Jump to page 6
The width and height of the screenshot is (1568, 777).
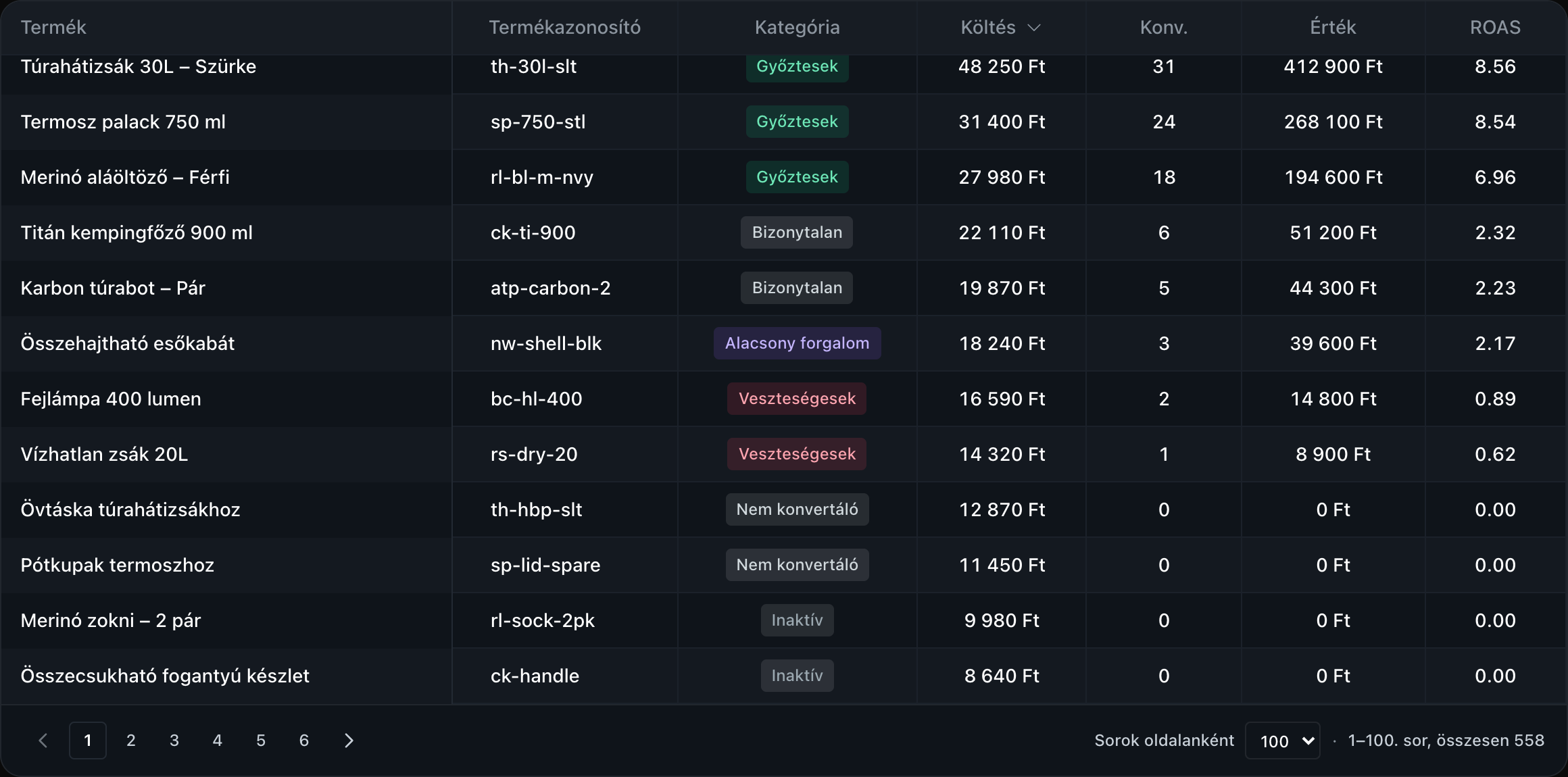coord(304,741)
